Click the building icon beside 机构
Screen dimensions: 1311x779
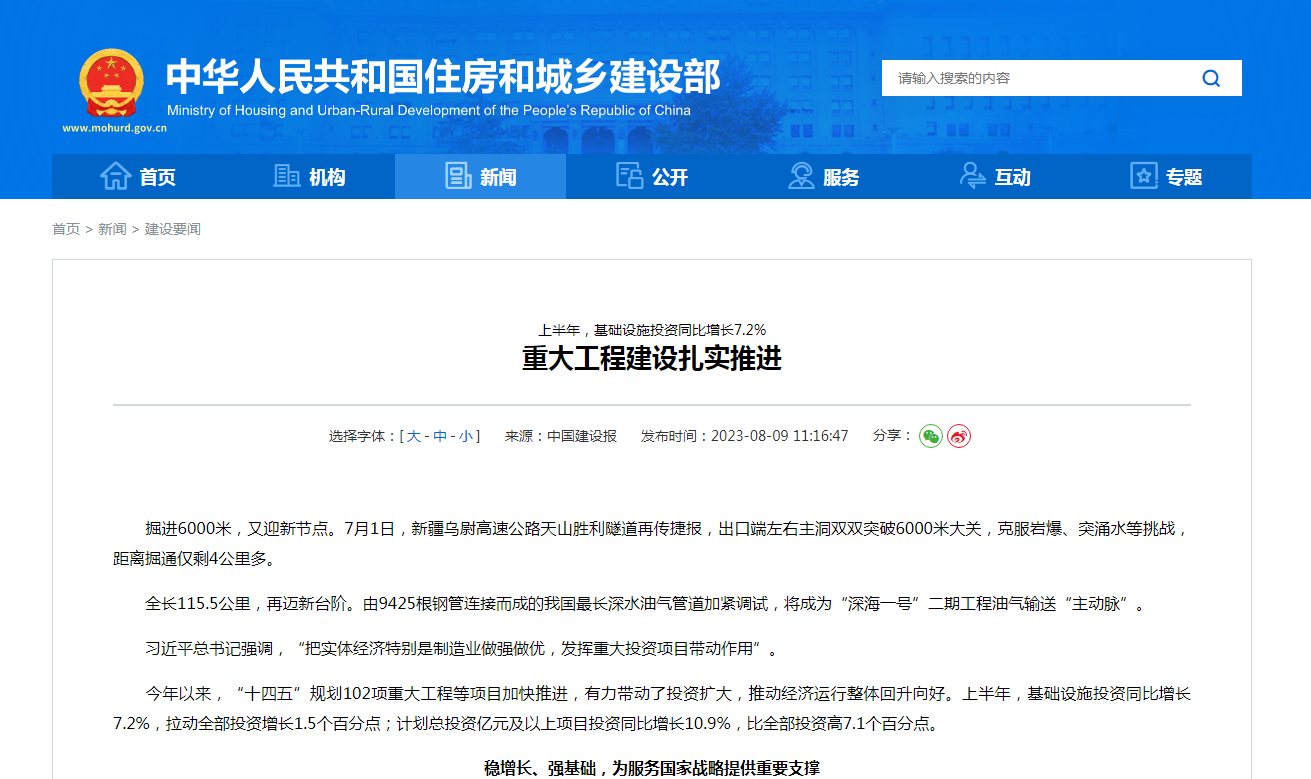pyautogui.click(x=287, y=175)
